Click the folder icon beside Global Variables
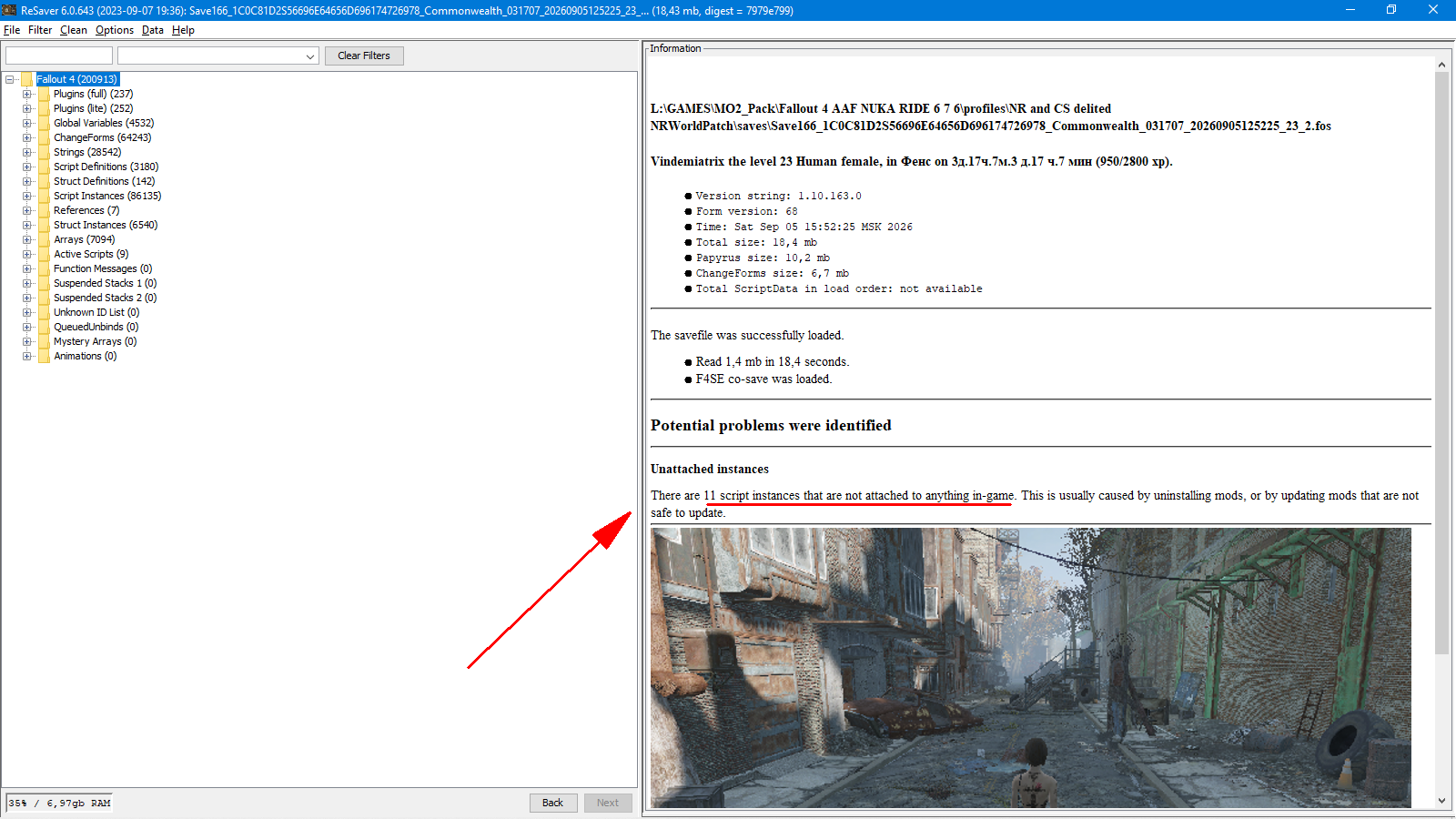Image resolution: width=1456 pixels, height=819 pixels. pos(44,123)
